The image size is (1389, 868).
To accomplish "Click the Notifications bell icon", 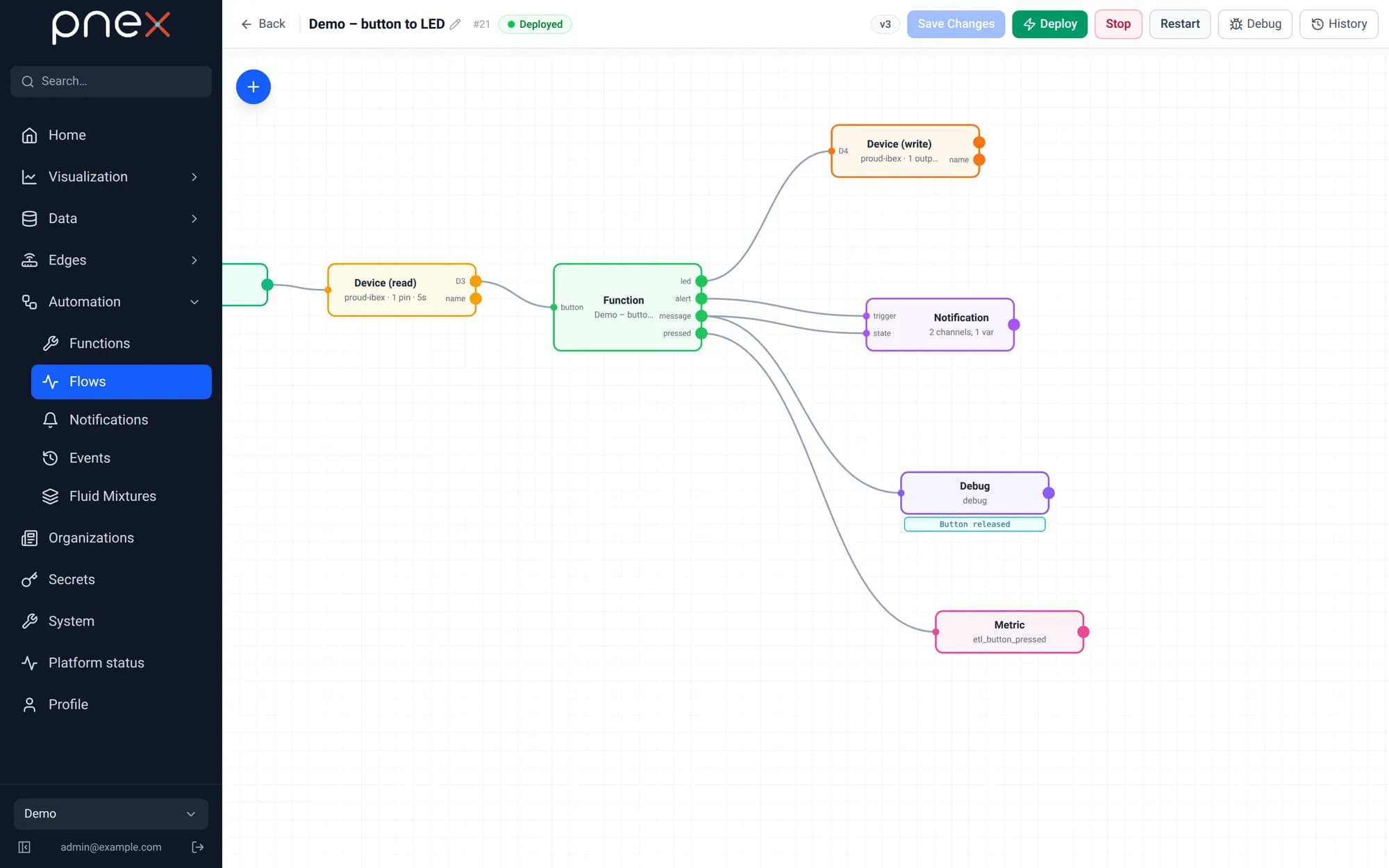I will click(x=50, y=420).
